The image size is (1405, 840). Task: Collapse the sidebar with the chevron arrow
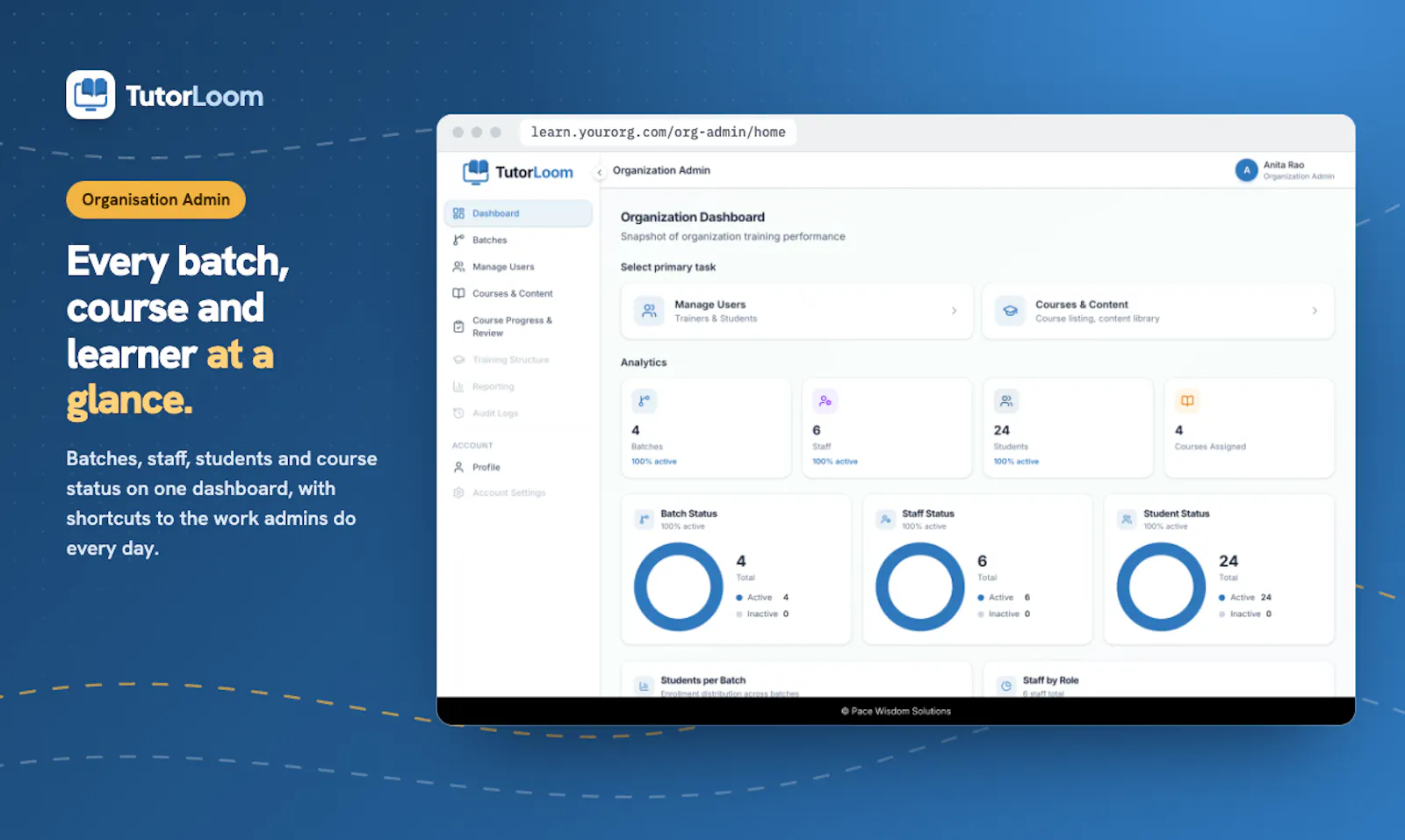[x=600, y=172]
